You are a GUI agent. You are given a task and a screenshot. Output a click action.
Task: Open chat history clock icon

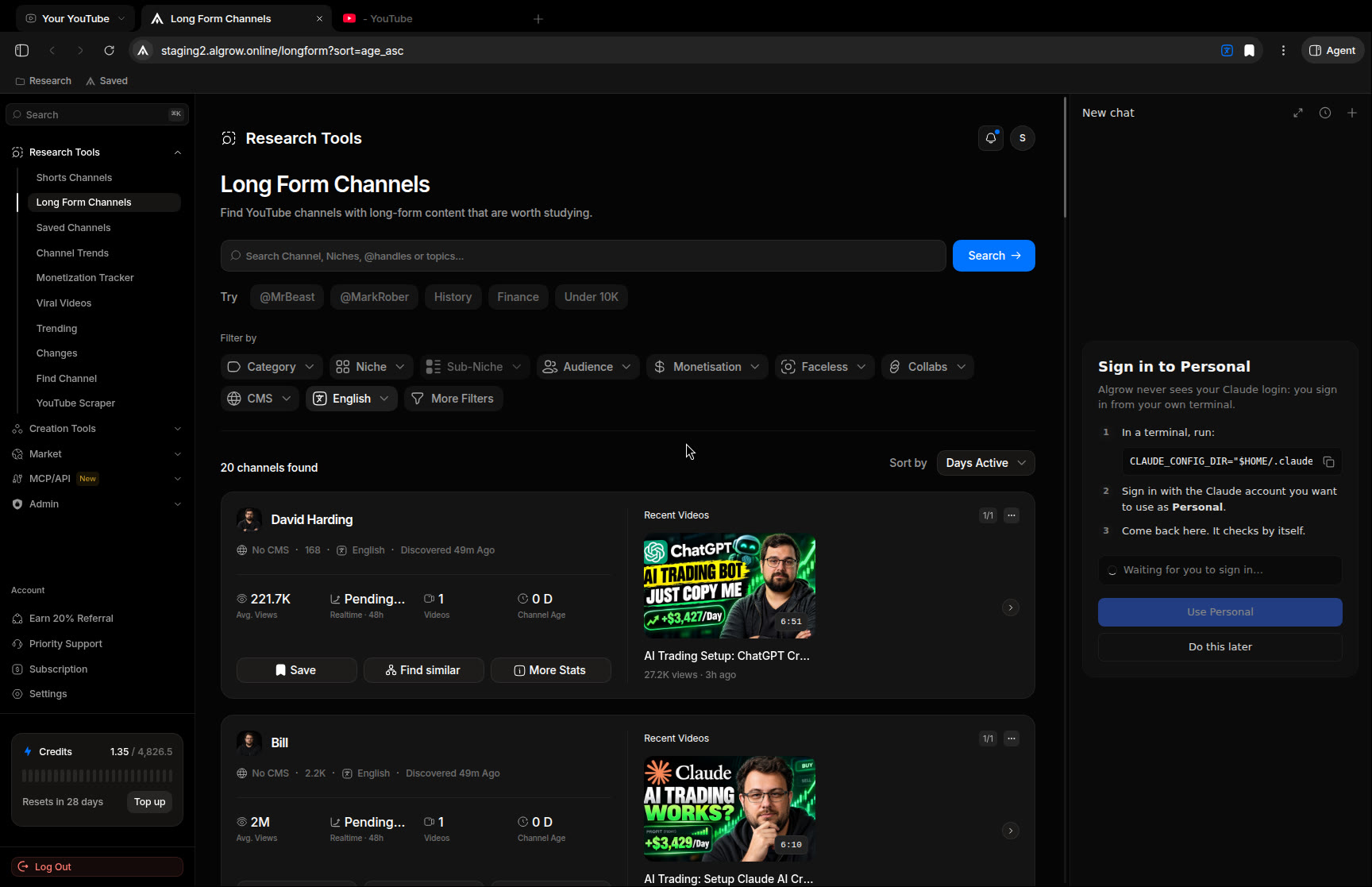(x=1325, y=113)
